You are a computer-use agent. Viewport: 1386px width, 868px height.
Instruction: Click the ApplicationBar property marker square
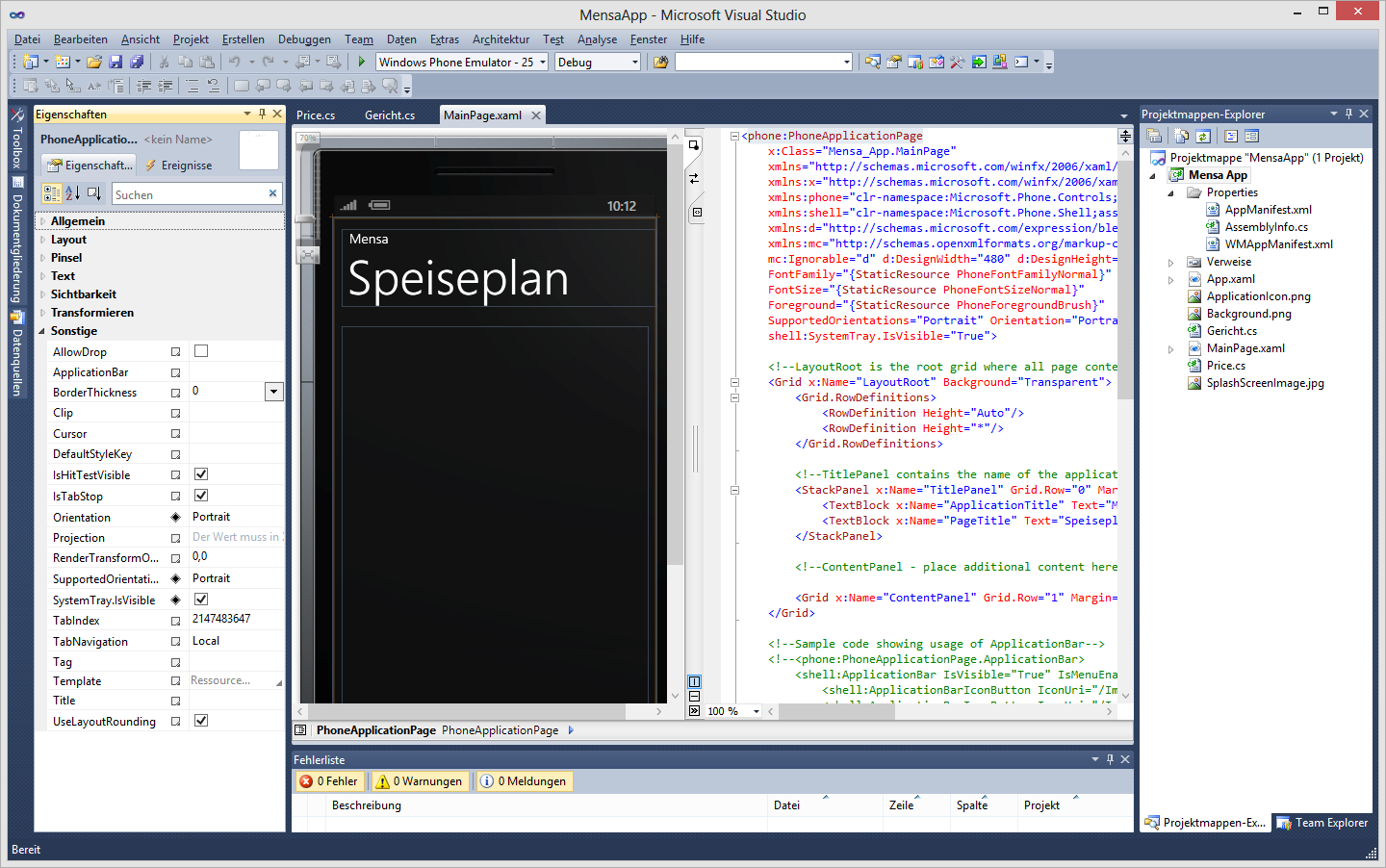click(176, 372)
